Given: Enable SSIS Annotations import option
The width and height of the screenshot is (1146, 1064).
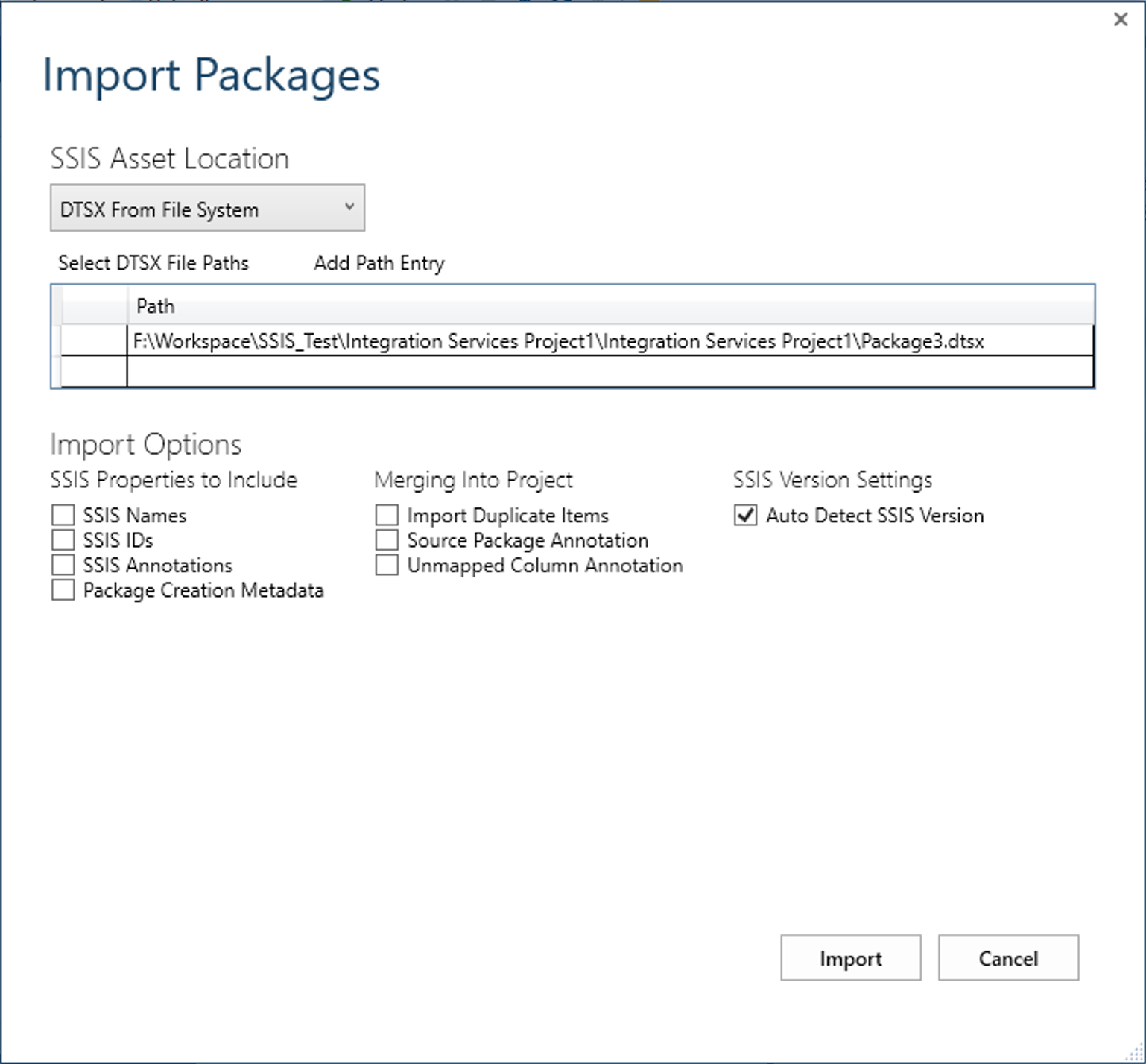Looking at the screenshot, I should (x=62, y=565).
